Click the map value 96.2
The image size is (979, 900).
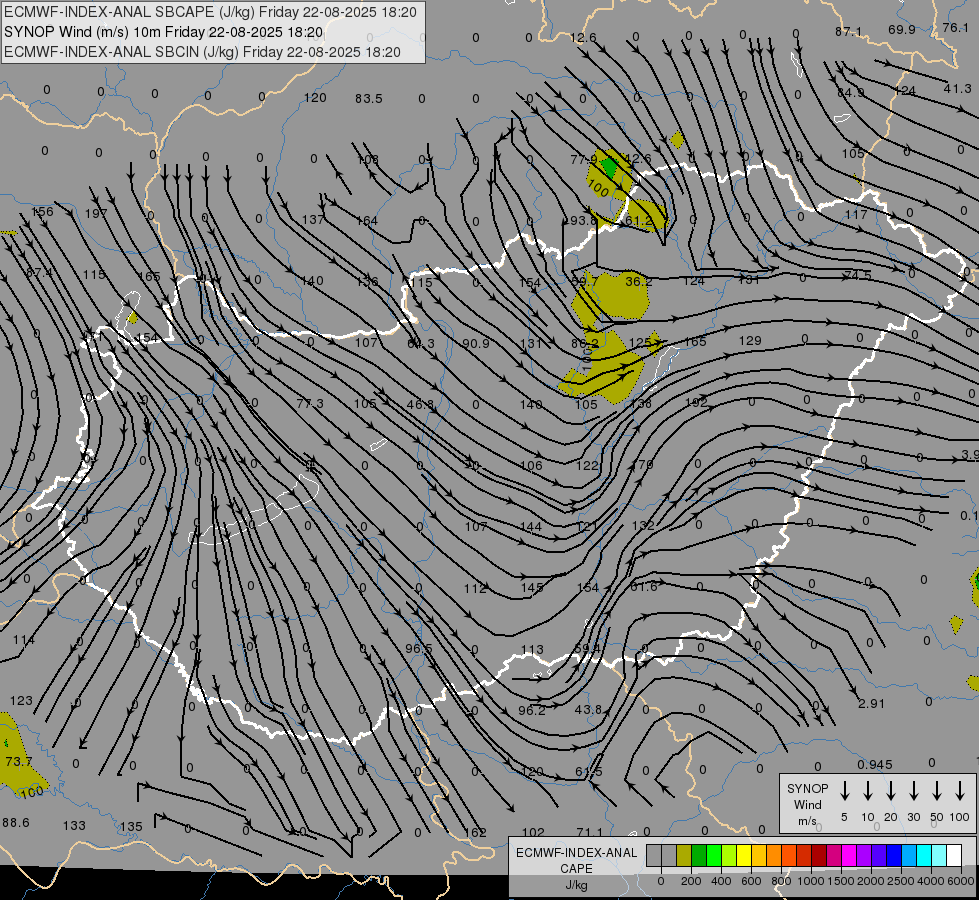[x=532, y=711]
